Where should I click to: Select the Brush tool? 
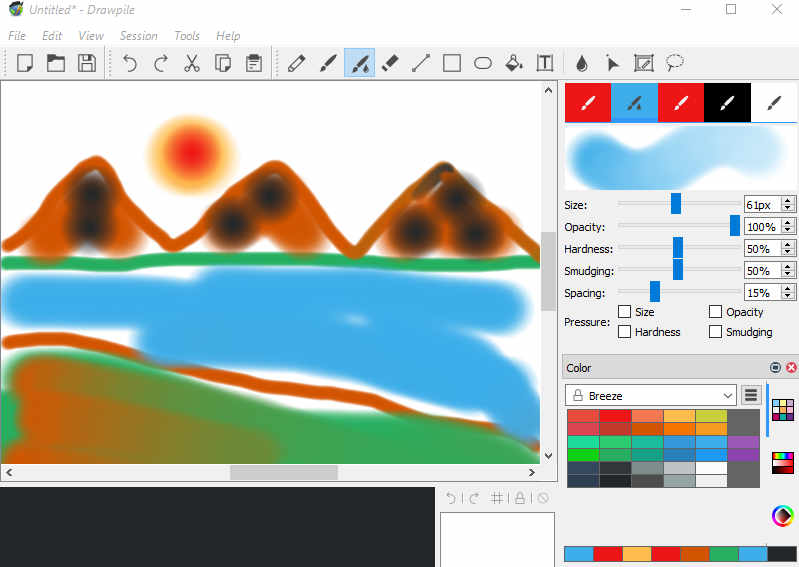click(x=328, y=64)
